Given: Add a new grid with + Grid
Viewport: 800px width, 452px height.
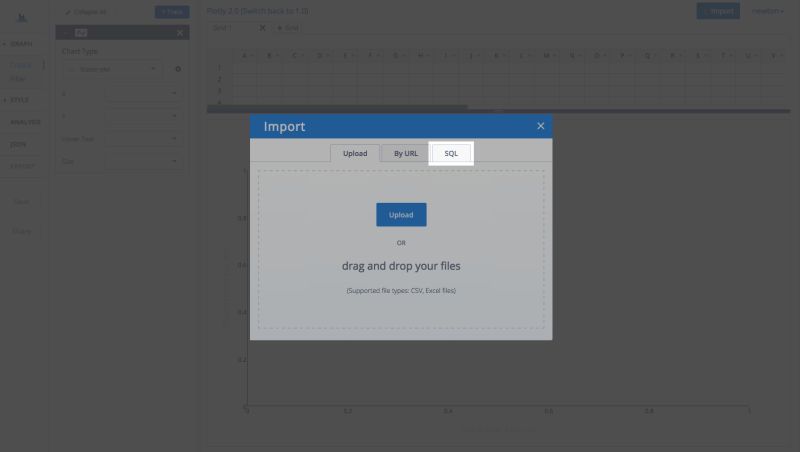Looking at the screenshot, I should tap(288, 28).
